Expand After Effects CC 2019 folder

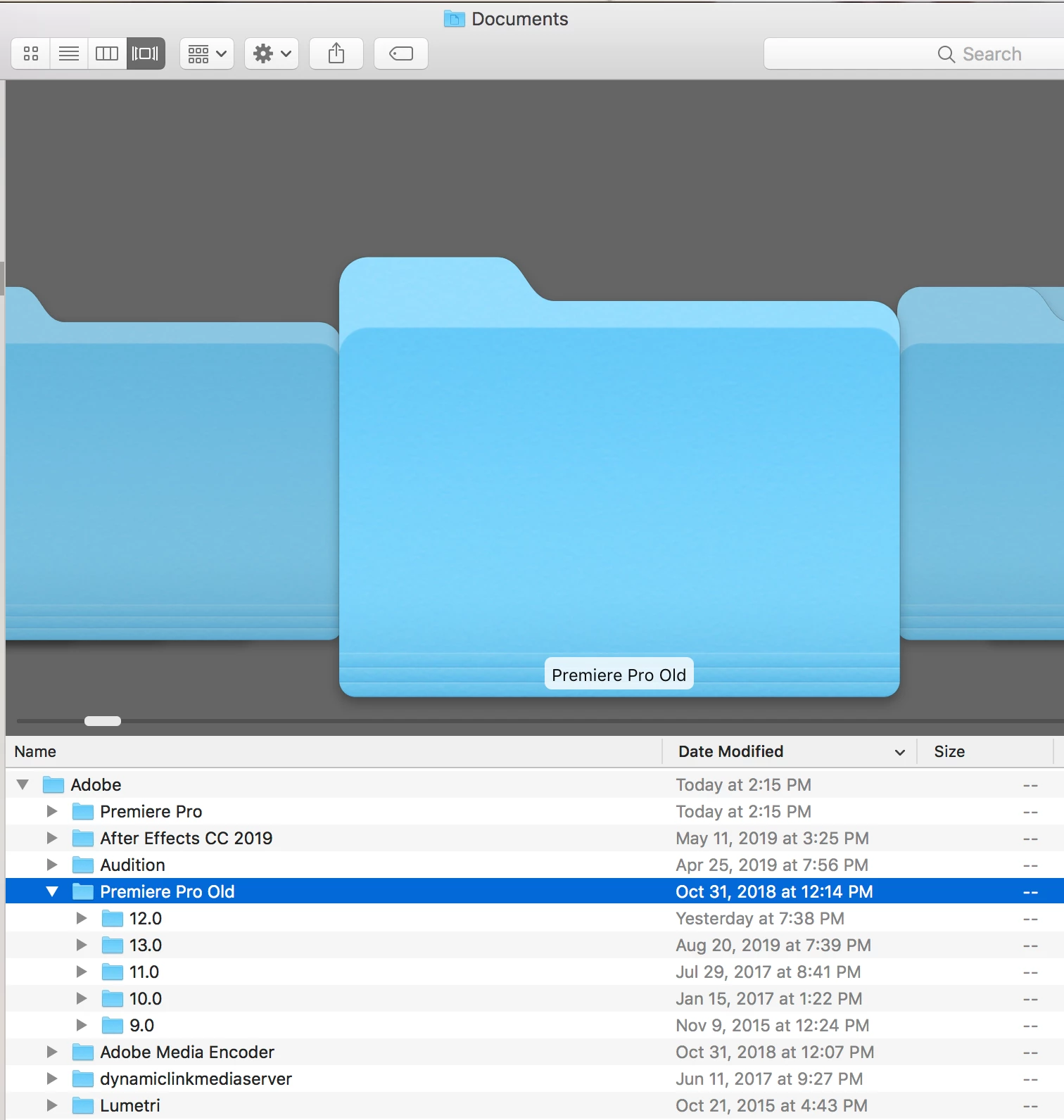pyautogui.click(x=52, y=838)
